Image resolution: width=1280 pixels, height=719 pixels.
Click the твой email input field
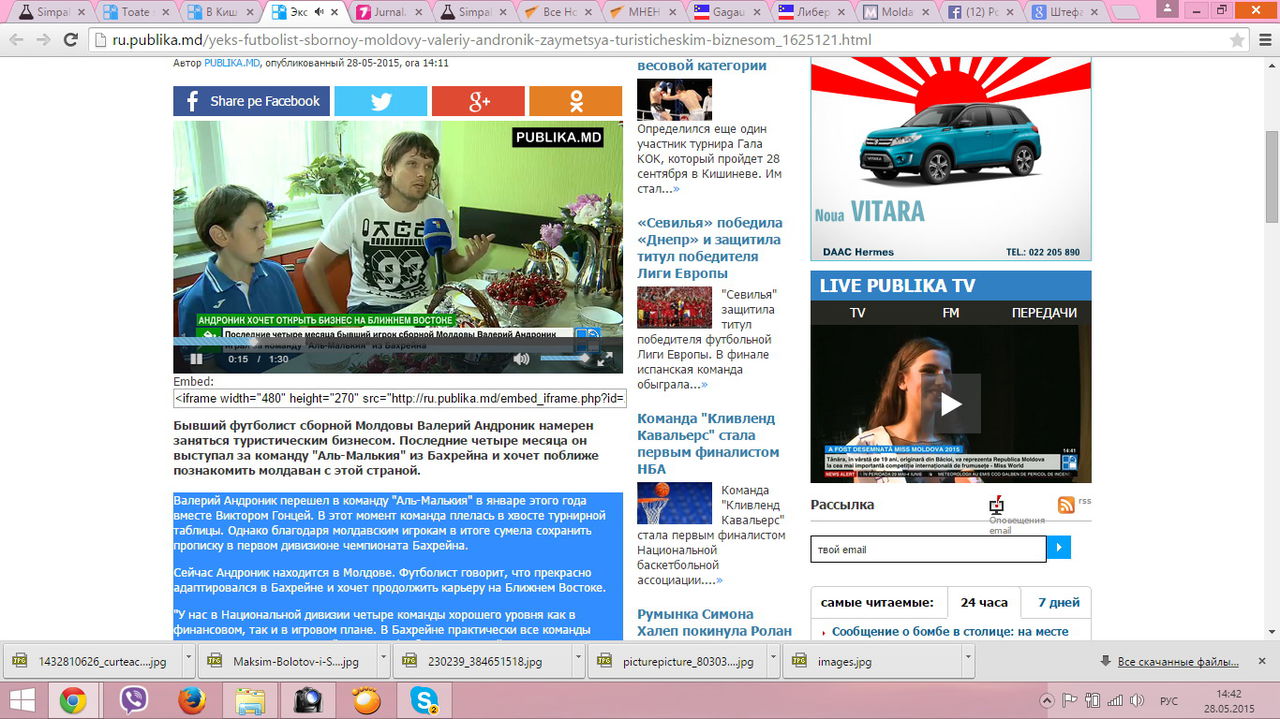[928, 549]
